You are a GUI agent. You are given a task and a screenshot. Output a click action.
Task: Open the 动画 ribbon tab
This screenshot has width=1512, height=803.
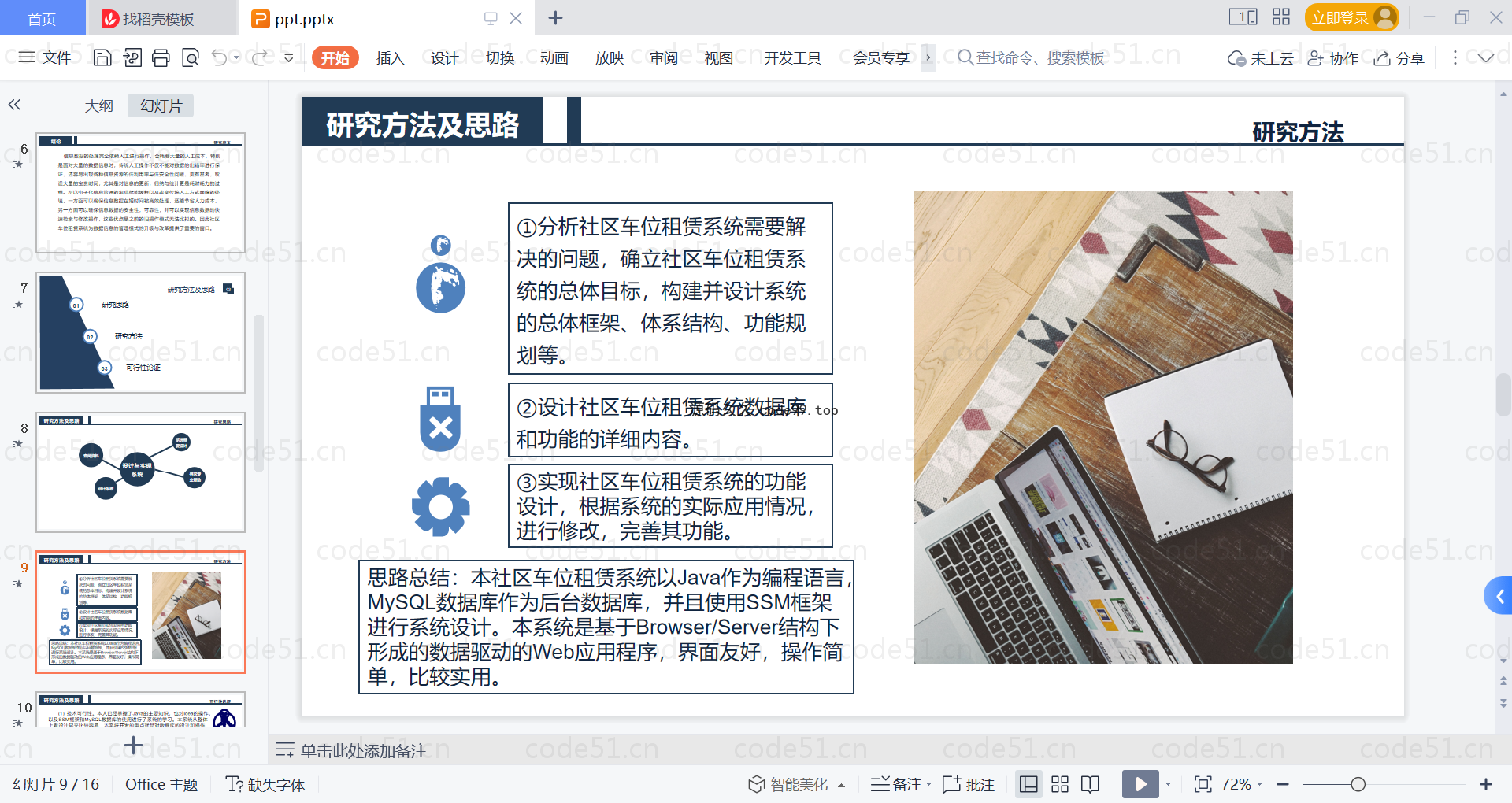click(554, 57)
